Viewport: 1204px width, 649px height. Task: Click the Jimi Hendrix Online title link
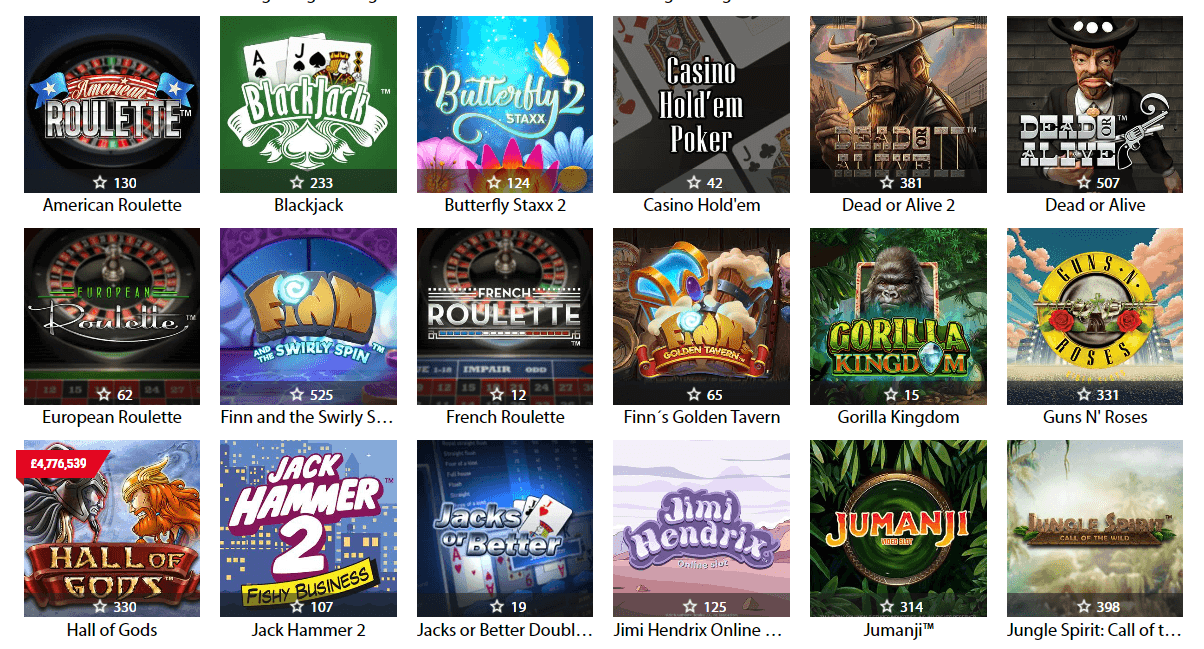point(702,630)
